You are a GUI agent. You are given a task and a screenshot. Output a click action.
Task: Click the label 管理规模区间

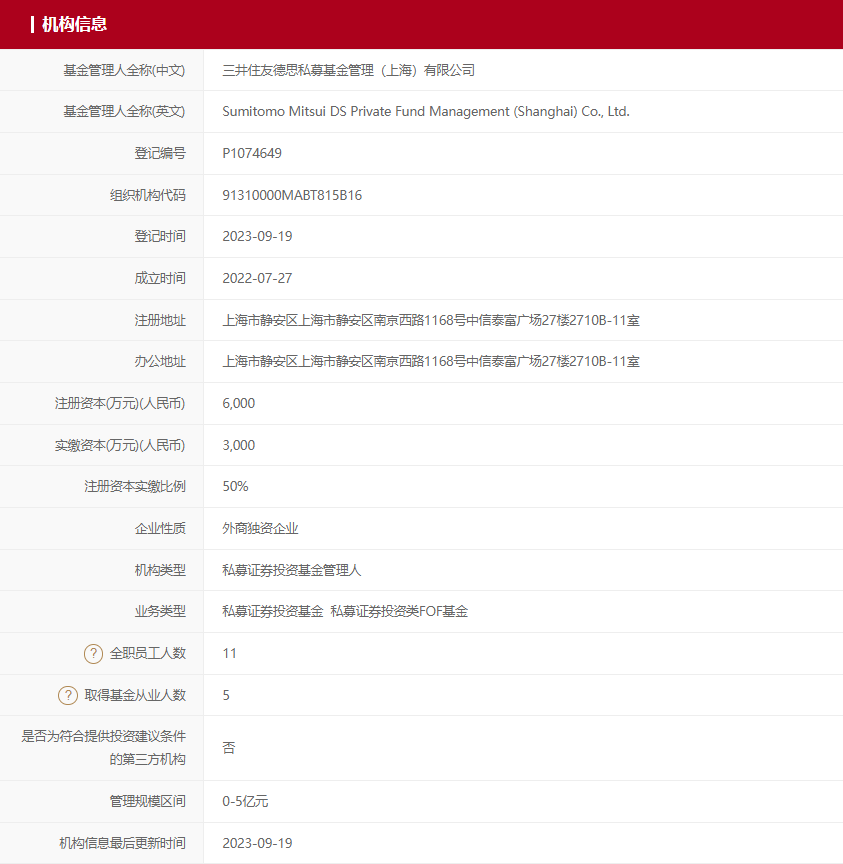[148, 801]
